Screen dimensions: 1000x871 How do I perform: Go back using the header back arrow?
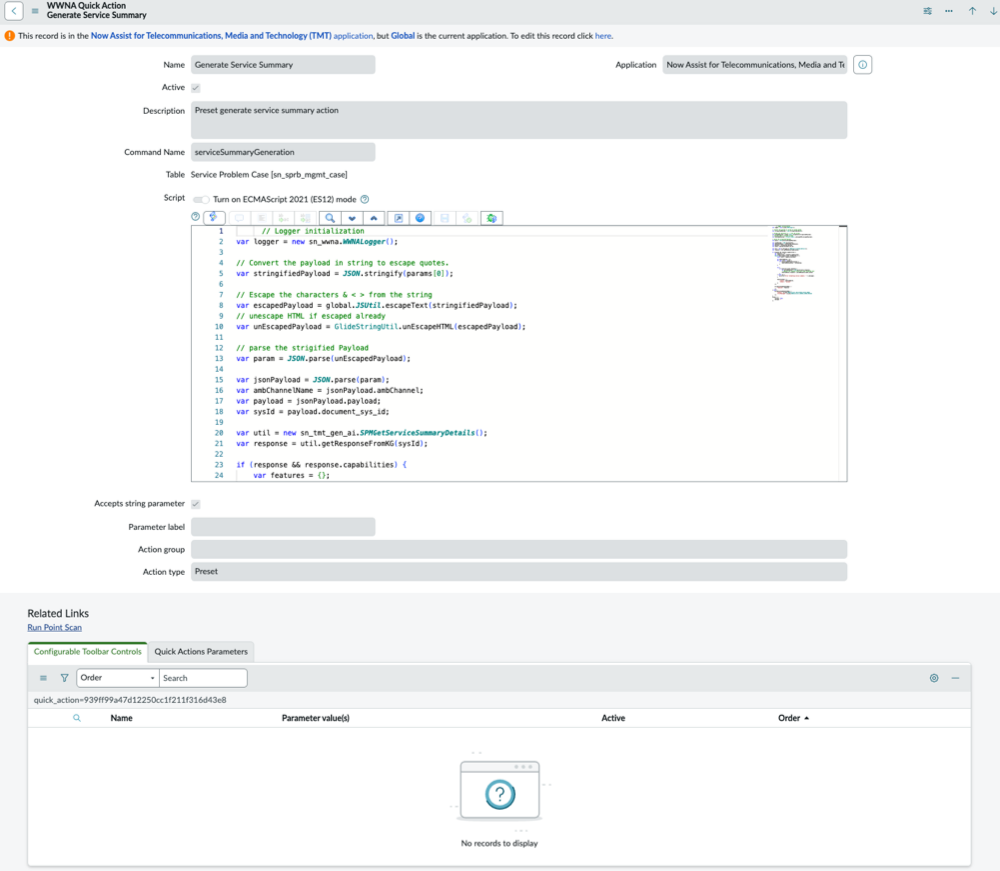[14, 11]
